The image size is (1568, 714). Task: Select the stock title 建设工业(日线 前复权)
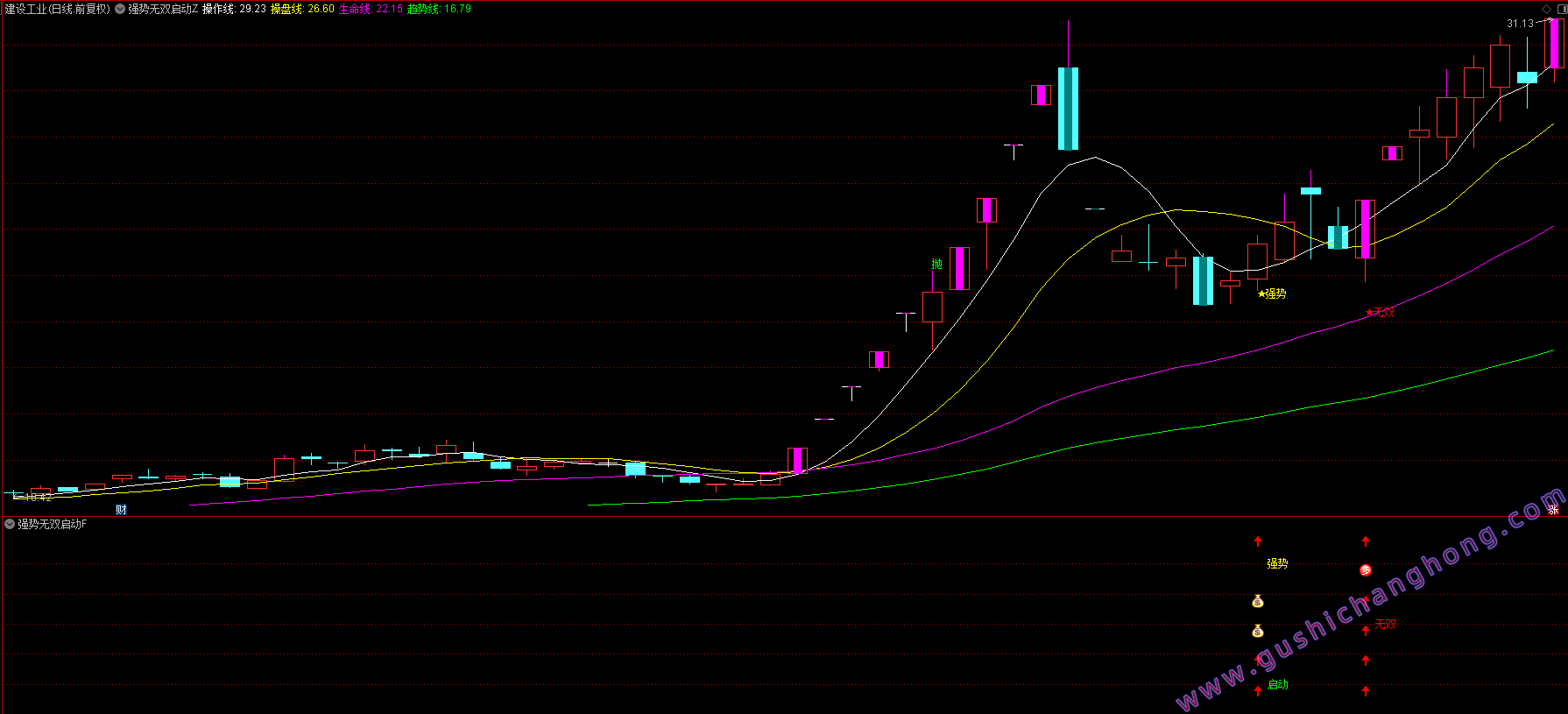(x=58, y=9)
